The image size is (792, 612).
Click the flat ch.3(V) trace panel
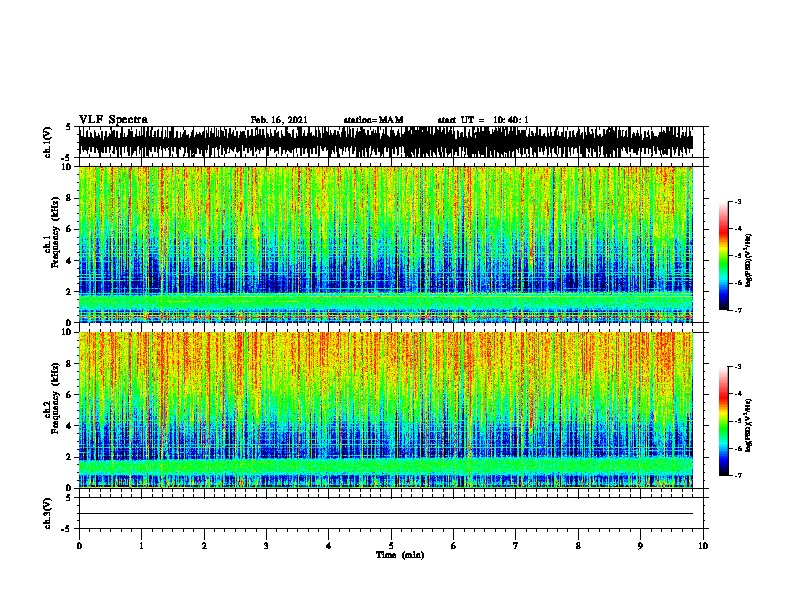point(393,513)
